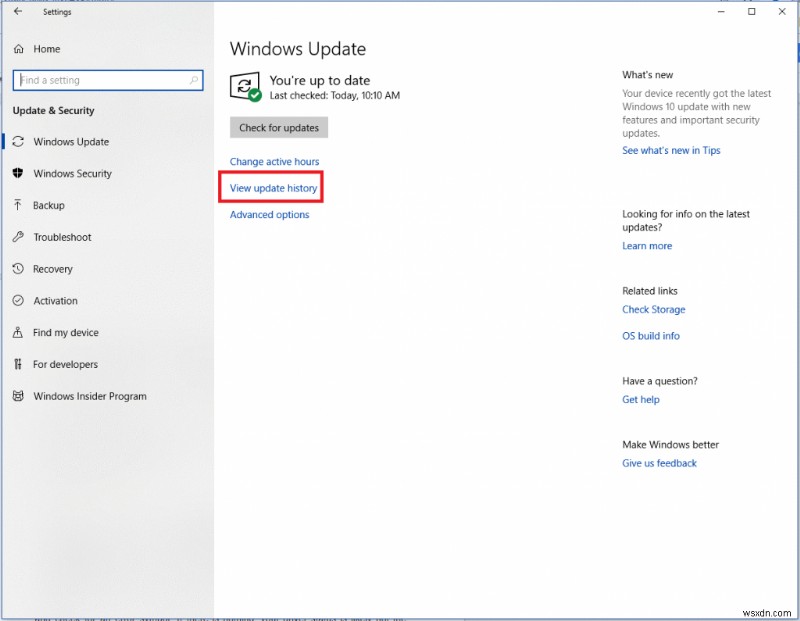800x621 pixels.
Task: Open the Backup section in the sidebar
Action: click(17, 205)
